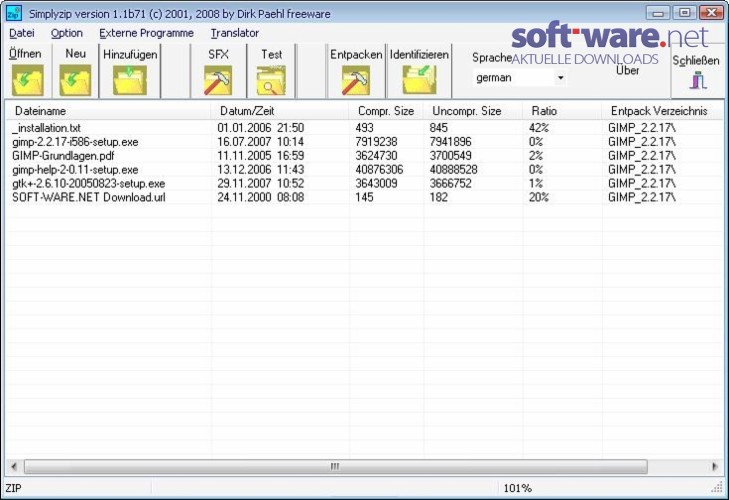Click the scrollbar left arrow
Image resolution: width=729 pixels, height=500 pixels.
[14, 466]
